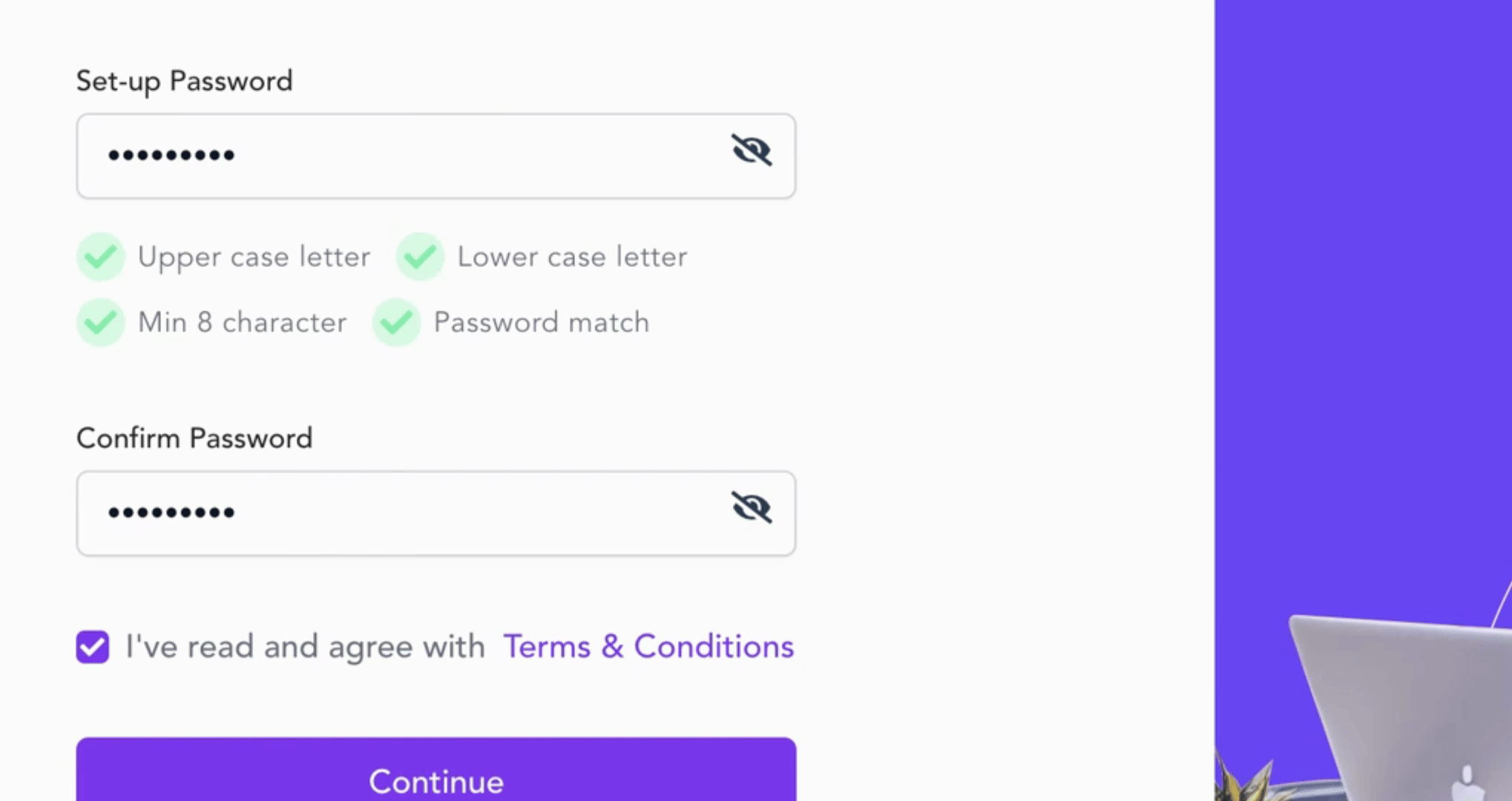Click the Lower case letter checkmark icon
The height and width of the screenshot is (801, 1512).
point(420,257)
